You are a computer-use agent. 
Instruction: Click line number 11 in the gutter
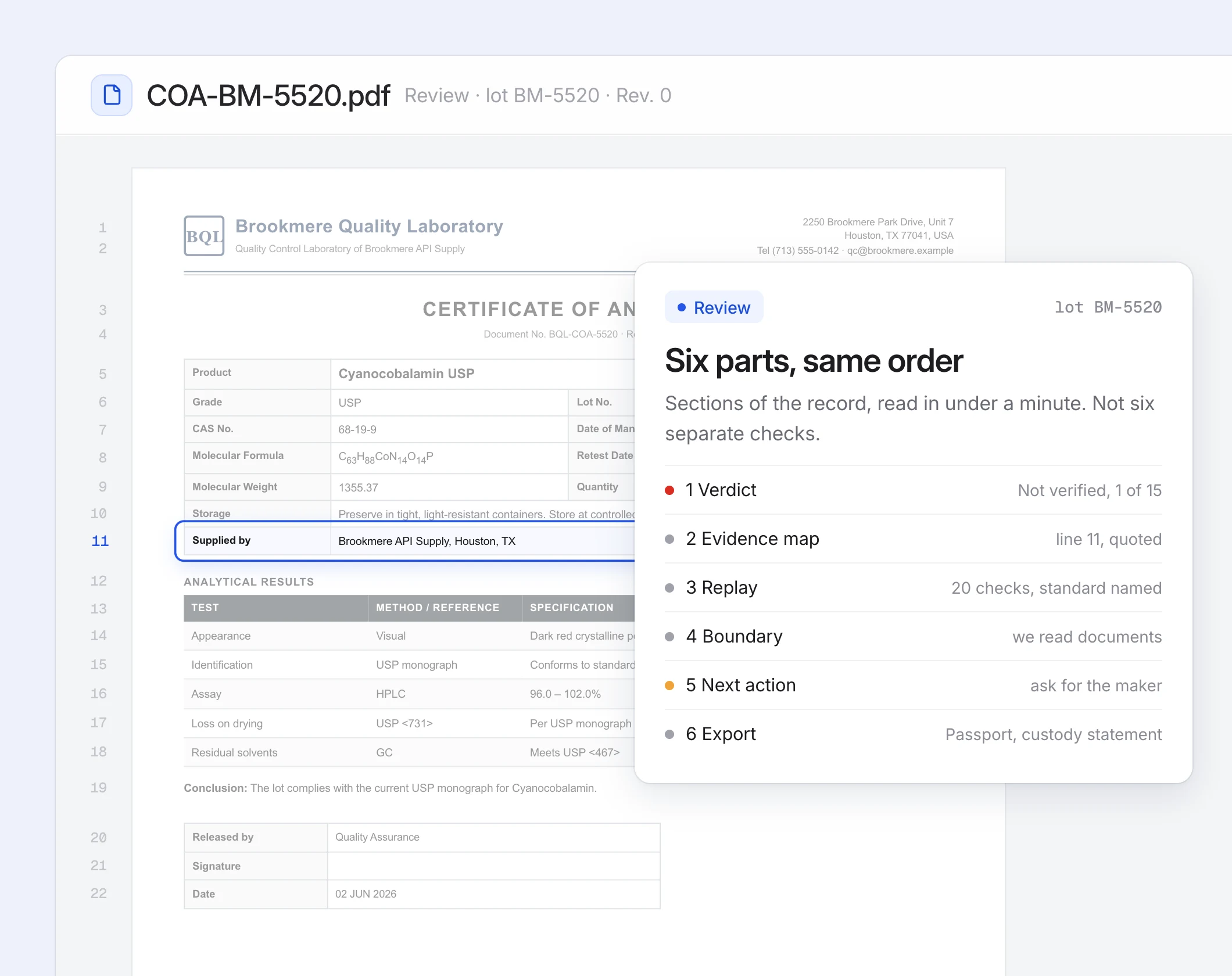coord(100,541)
